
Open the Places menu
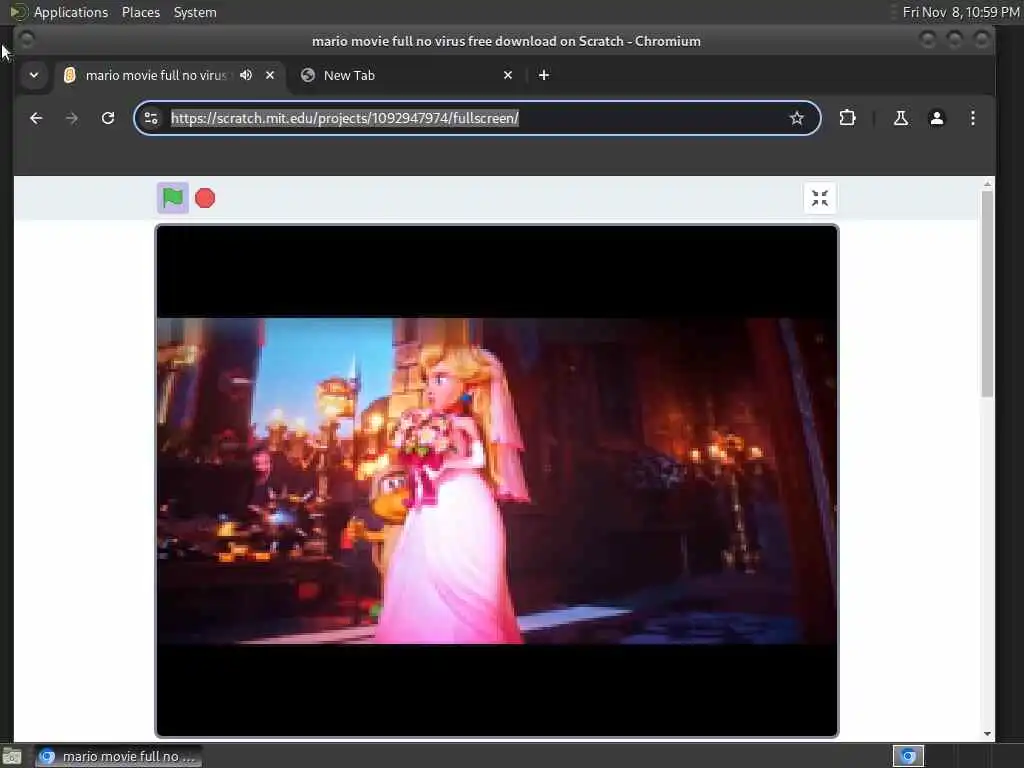point(141,12)
